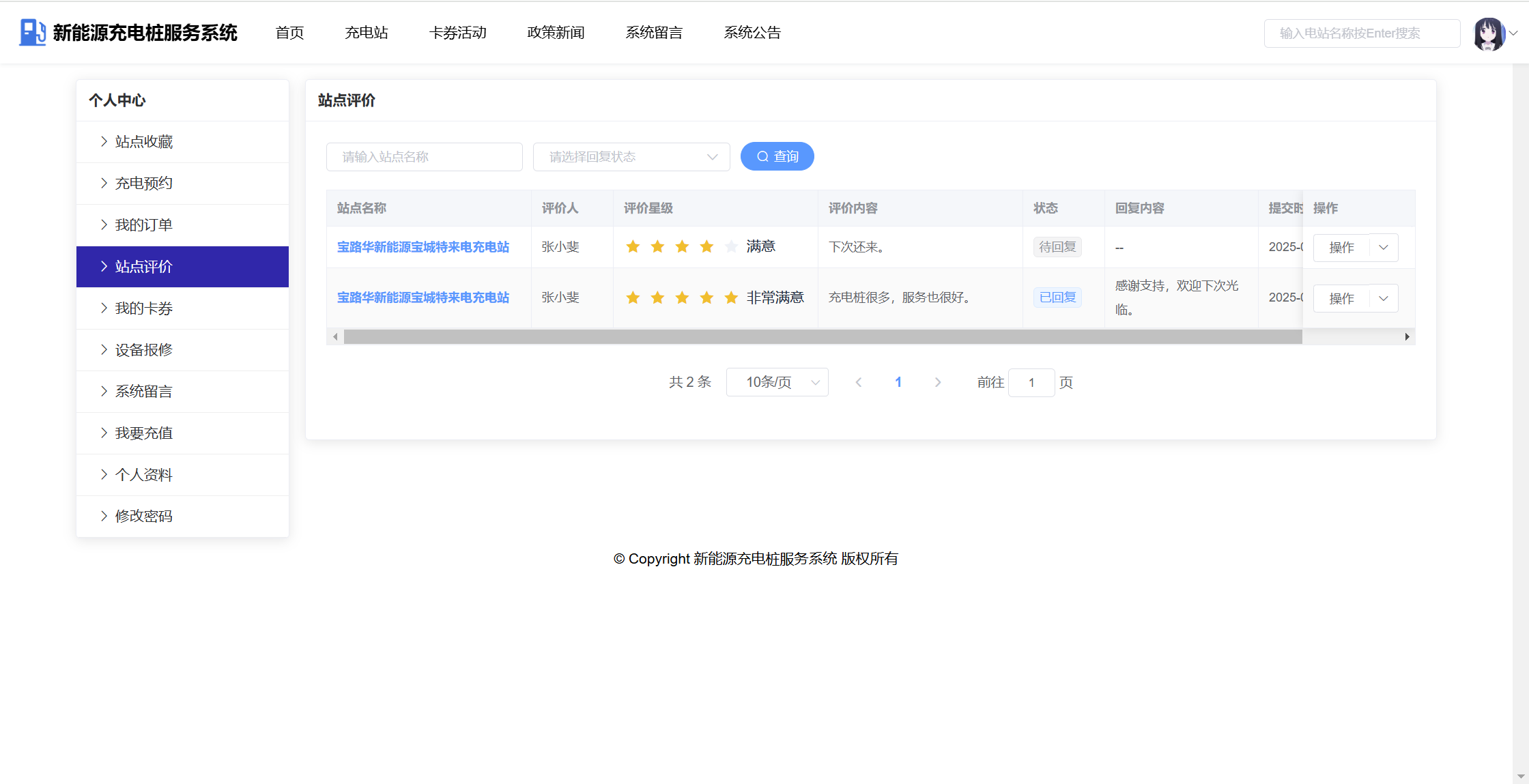Expand the 10条/页 page size selector
This screenshot has width=1529, height=784.
point(777,383)
